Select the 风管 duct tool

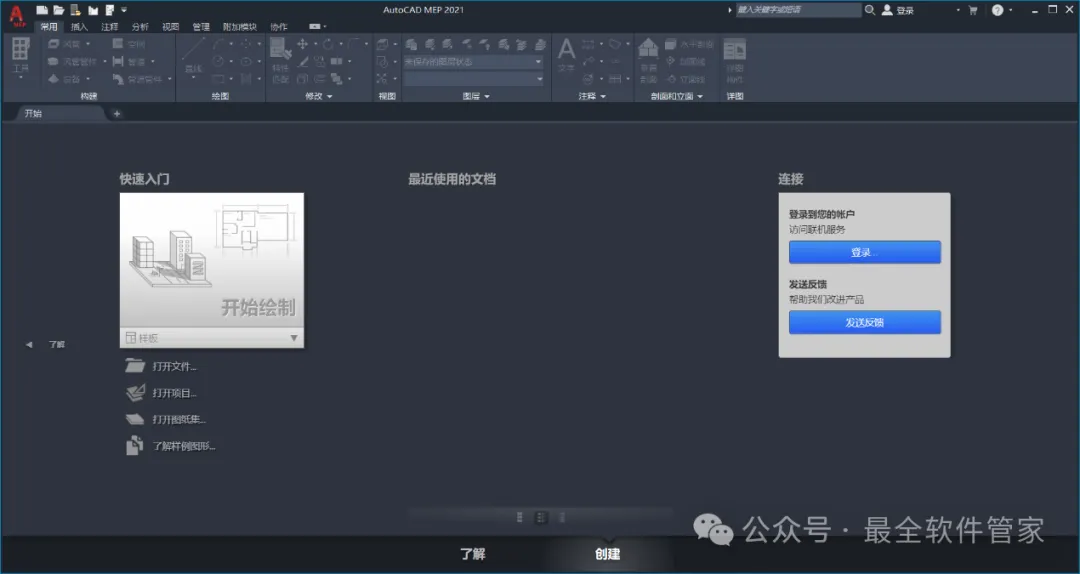(x=66, y=44)
